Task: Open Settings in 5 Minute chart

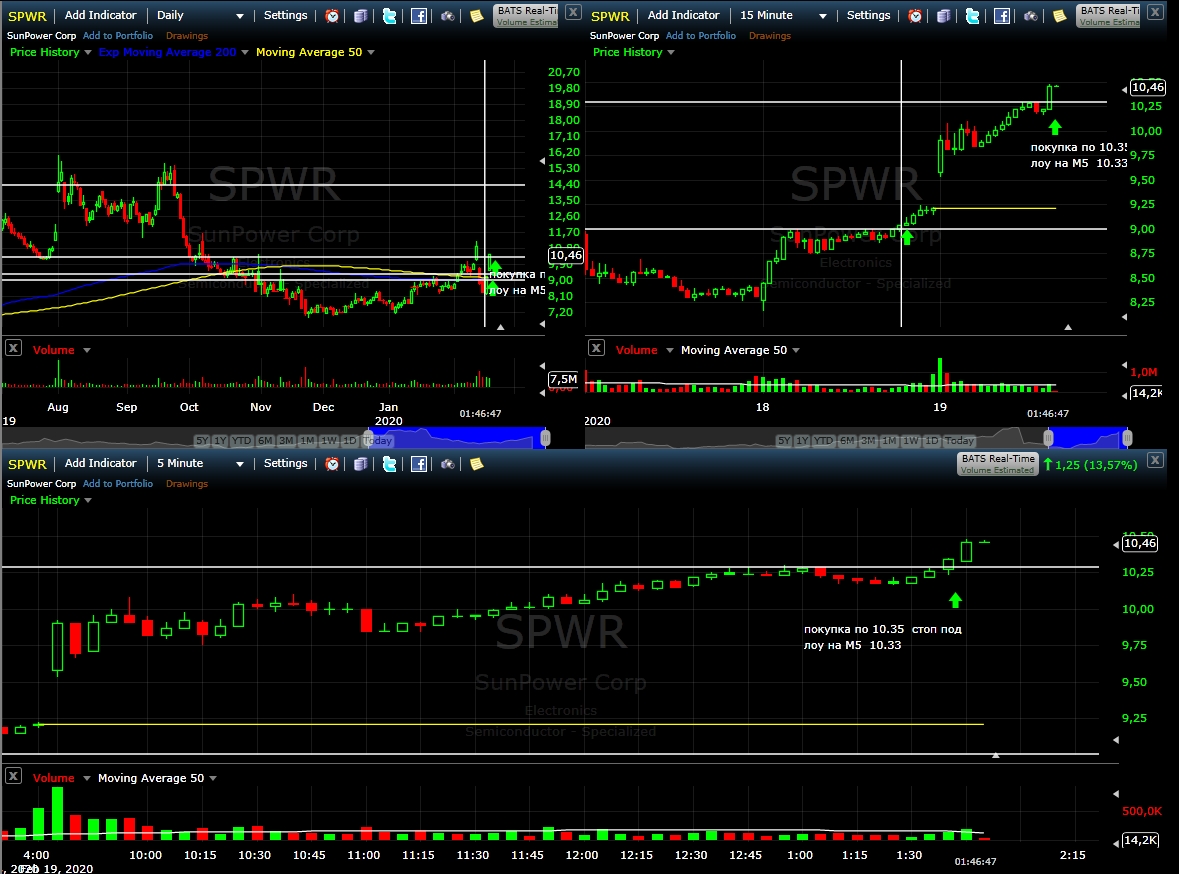Action: pos(285,463)
